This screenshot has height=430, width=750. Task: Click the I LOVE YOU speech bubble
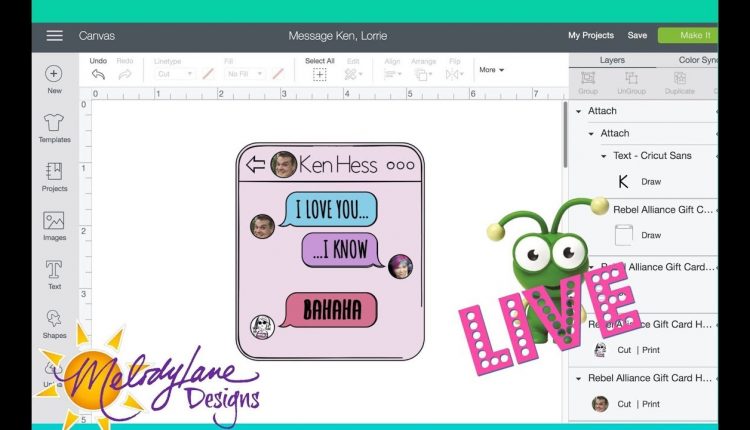(330, 209)
